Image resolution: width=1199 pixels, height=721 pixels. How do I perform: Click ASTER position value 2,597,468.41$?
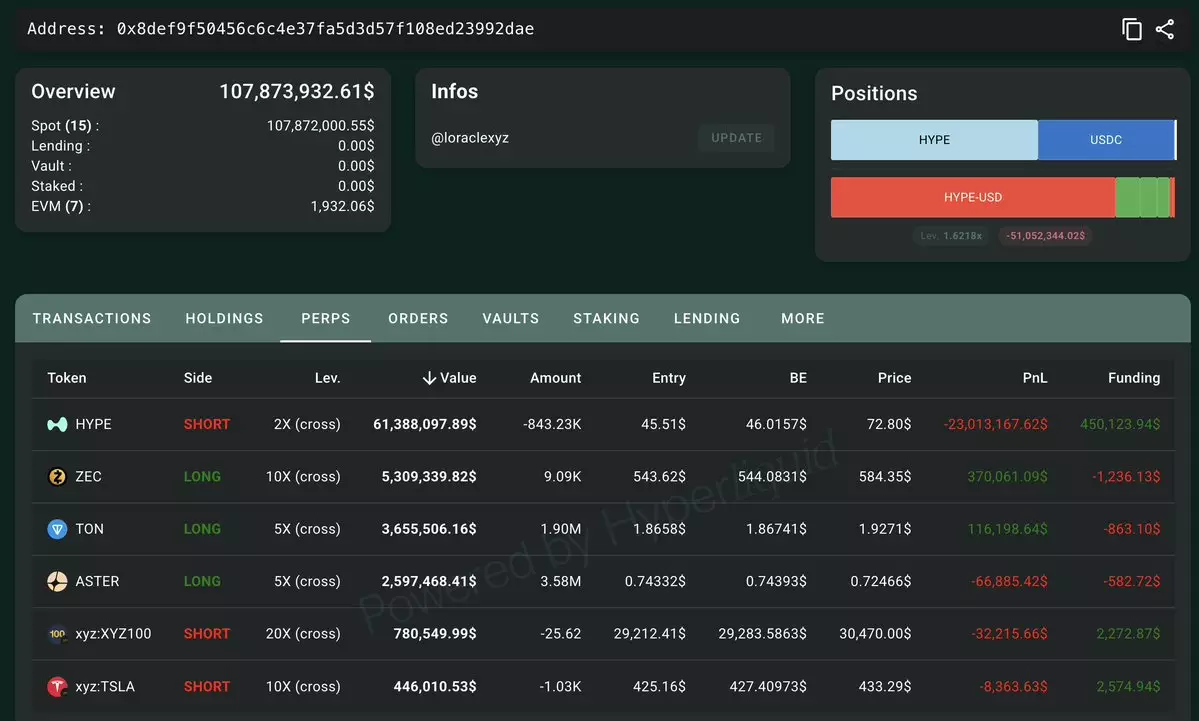[x=429, y=581]
